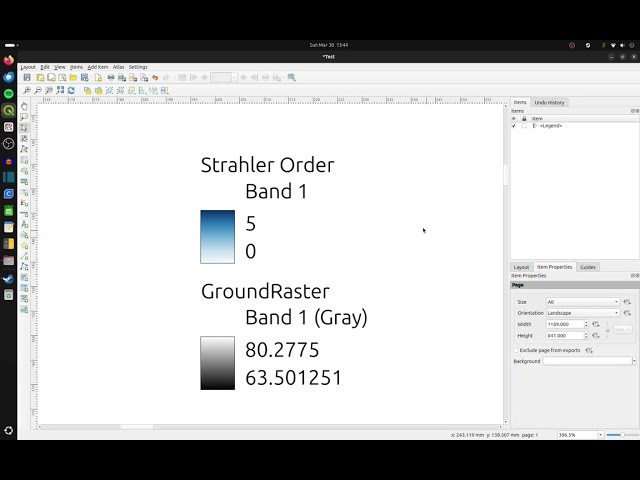Click the Export as Image icon
Image resolution: width=640 pixels, height=480 pixels.
pos(122,78)
